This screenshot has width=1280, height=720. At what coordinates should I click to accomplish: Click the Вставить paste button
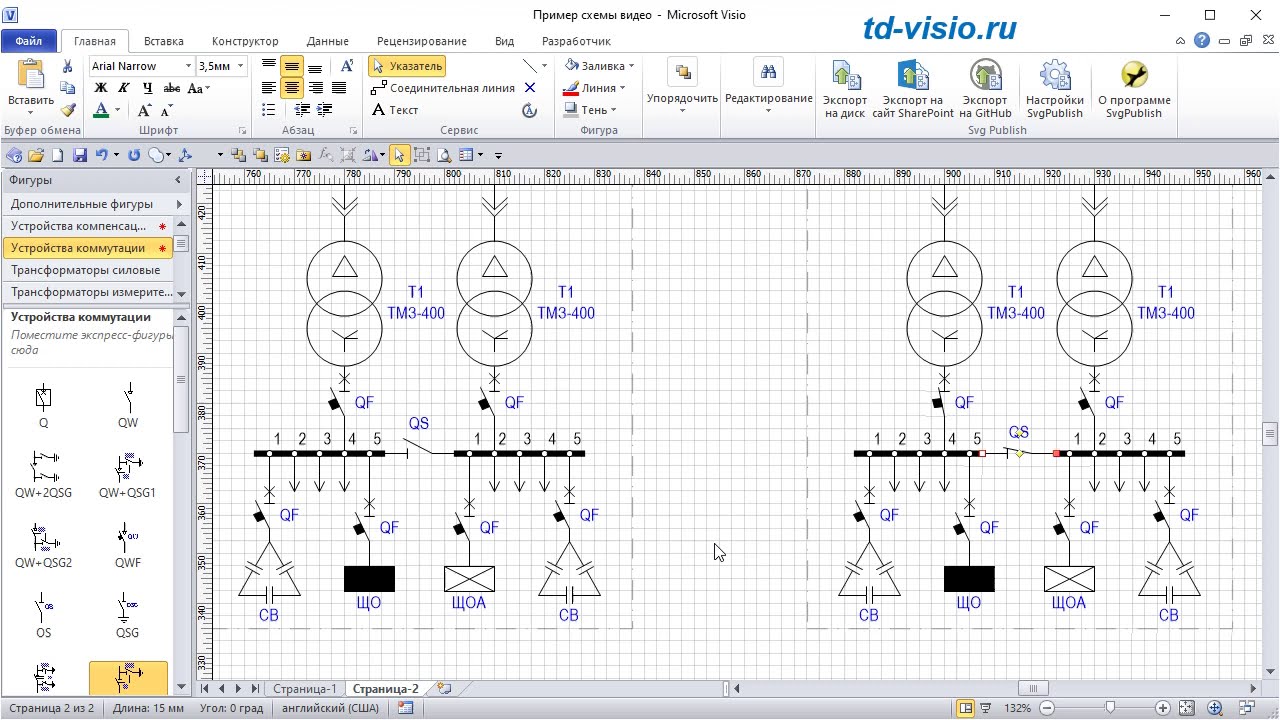[31, 84]
